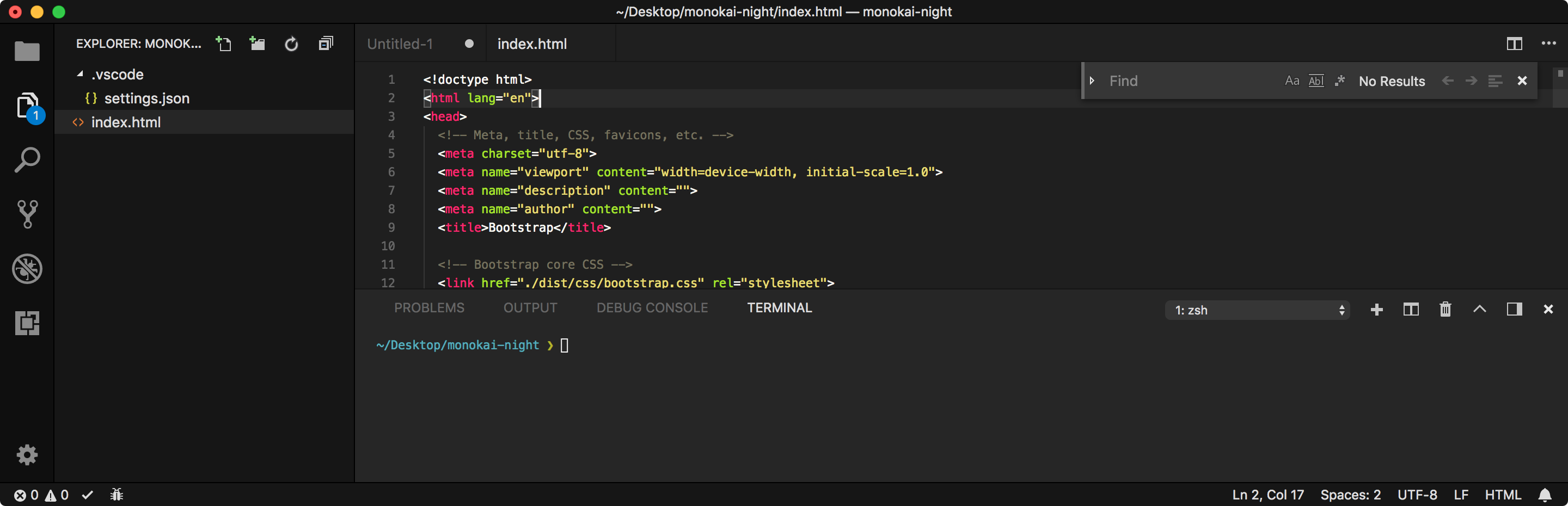Collapse all folders in Explorer

point(326,44)
